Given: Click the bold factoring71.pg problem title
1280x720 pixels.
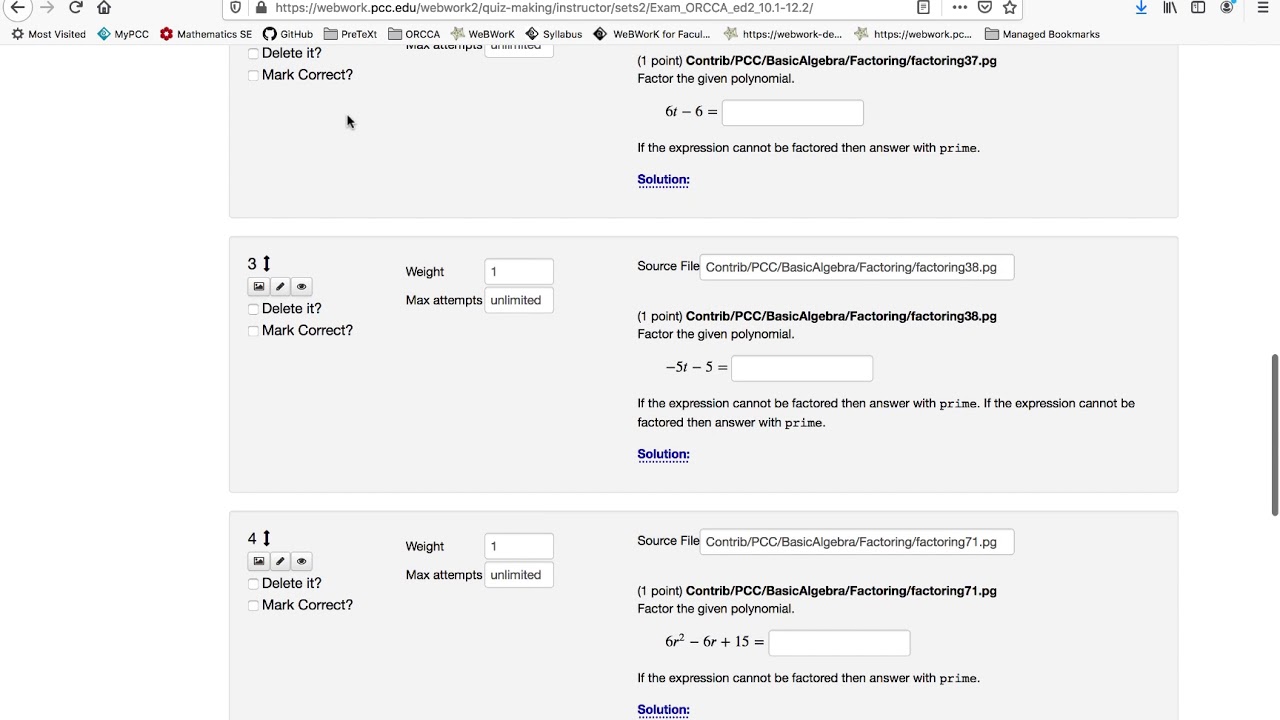Looking at the screenshot, I should [841, 591].
